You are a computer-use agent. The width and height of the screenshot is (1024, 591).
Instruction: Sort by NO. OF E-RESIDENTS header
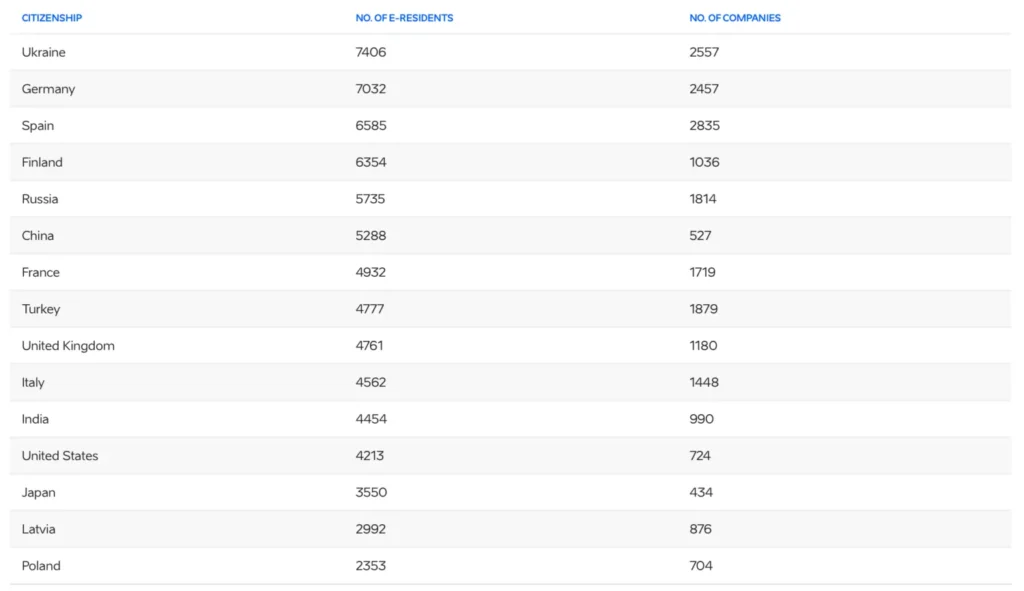pyautogui.click(x=404, y=18)
